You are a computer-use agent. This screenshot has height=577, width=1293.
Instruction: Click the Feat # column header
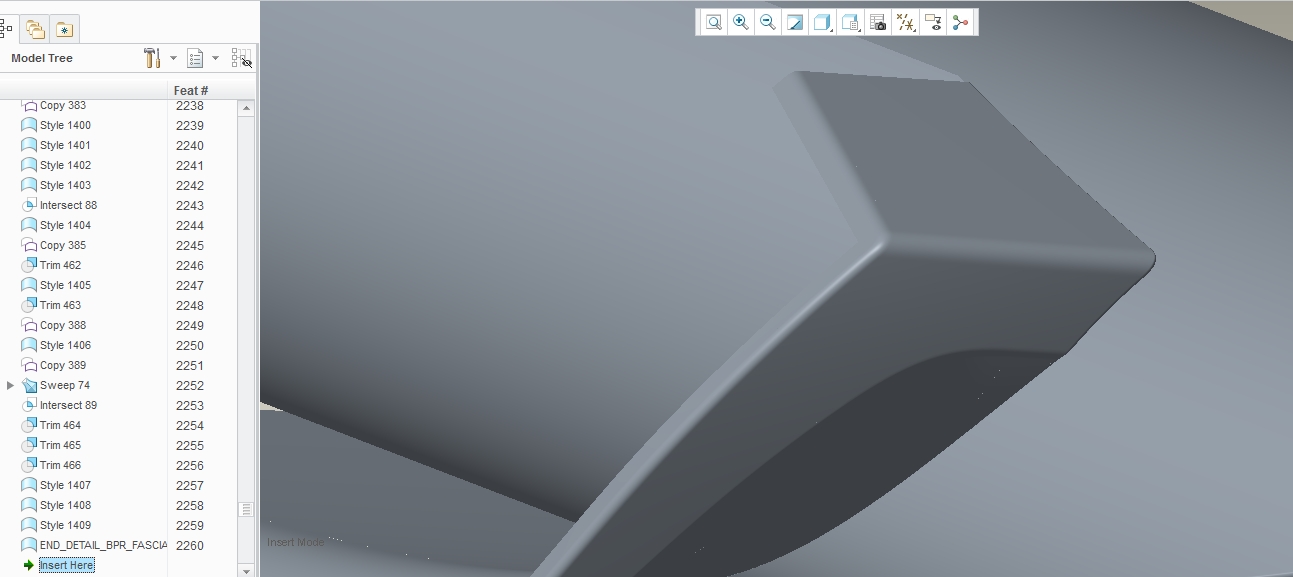pyautogui.click(x=191, y=90)
